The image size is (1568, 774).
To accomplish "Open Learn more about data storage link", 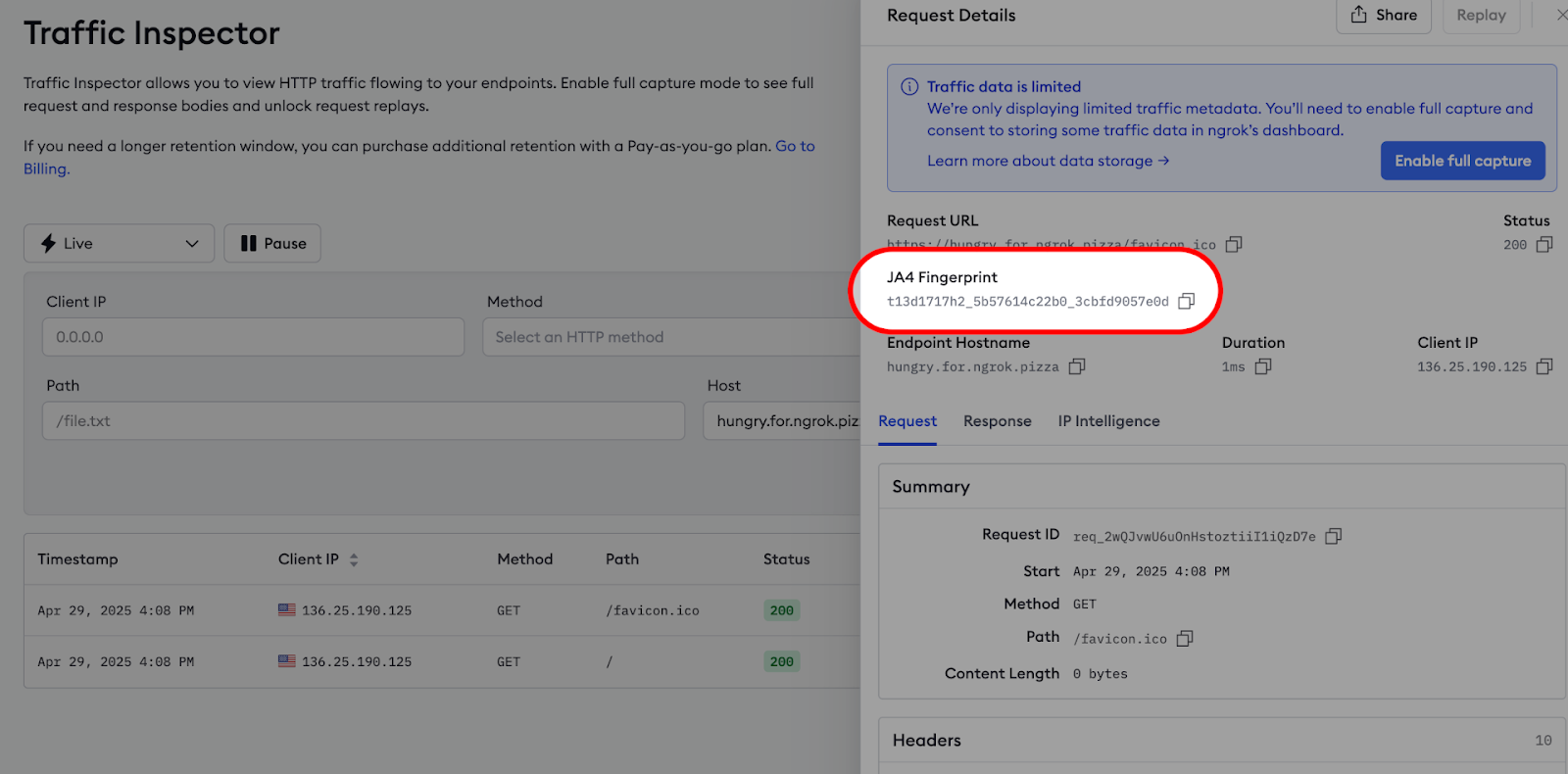I will coord(1048,161).
